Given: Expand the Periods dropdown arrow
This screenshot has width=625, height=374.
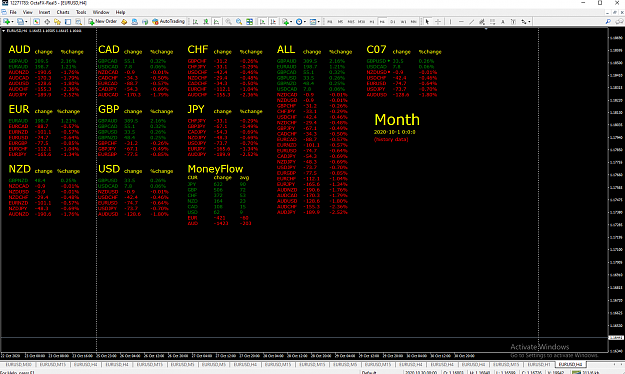Looking at the screenshot, I should (305, 22).
